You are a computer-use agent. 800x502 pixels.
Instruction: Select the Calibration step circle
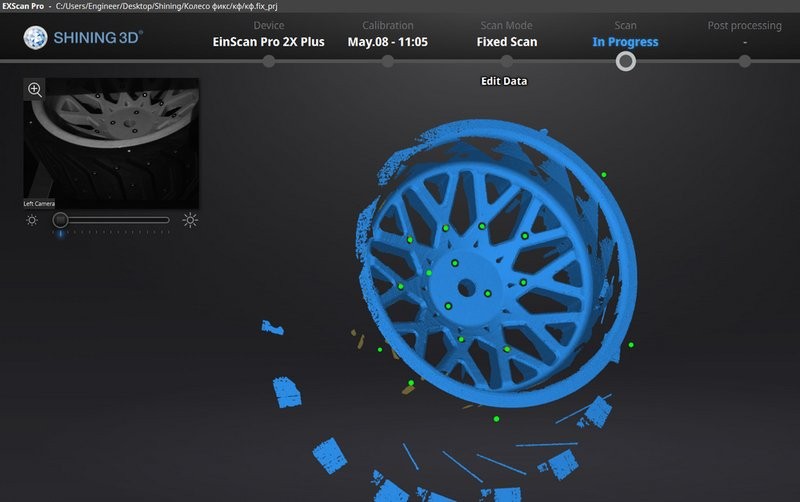click(387, 61)
